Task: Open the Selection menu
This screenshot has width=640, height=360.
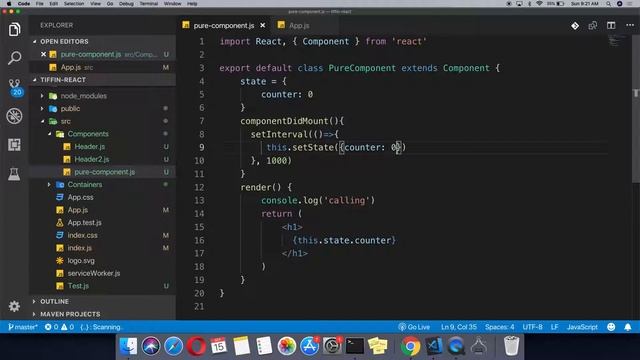Action: tap(74, 4)
